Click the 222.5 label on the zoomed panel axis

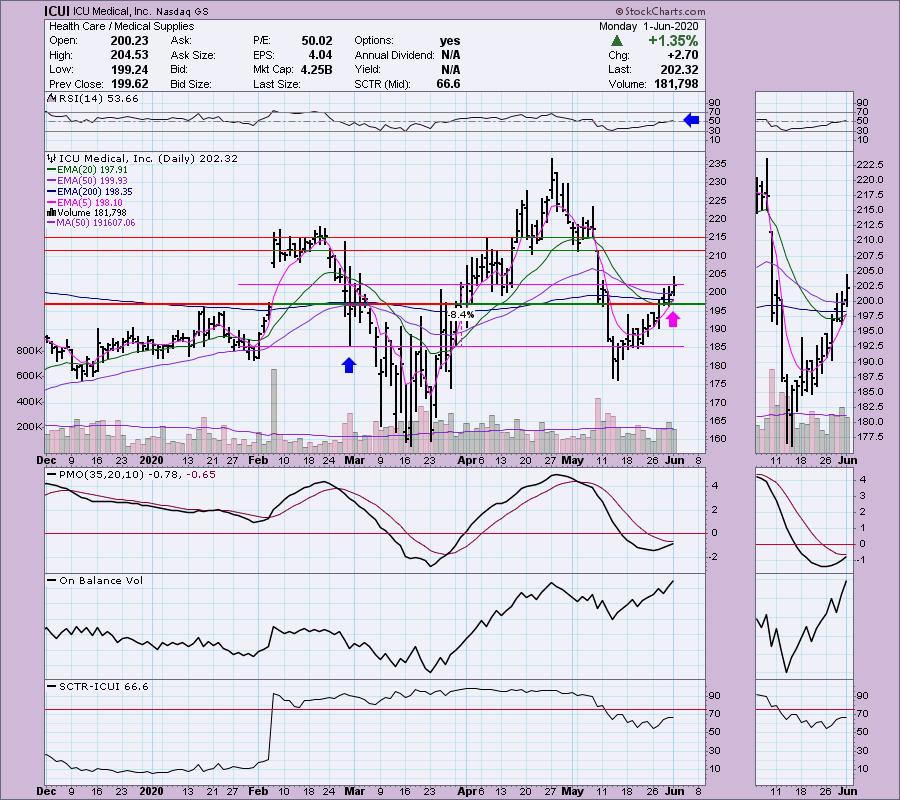pos(870,165)
